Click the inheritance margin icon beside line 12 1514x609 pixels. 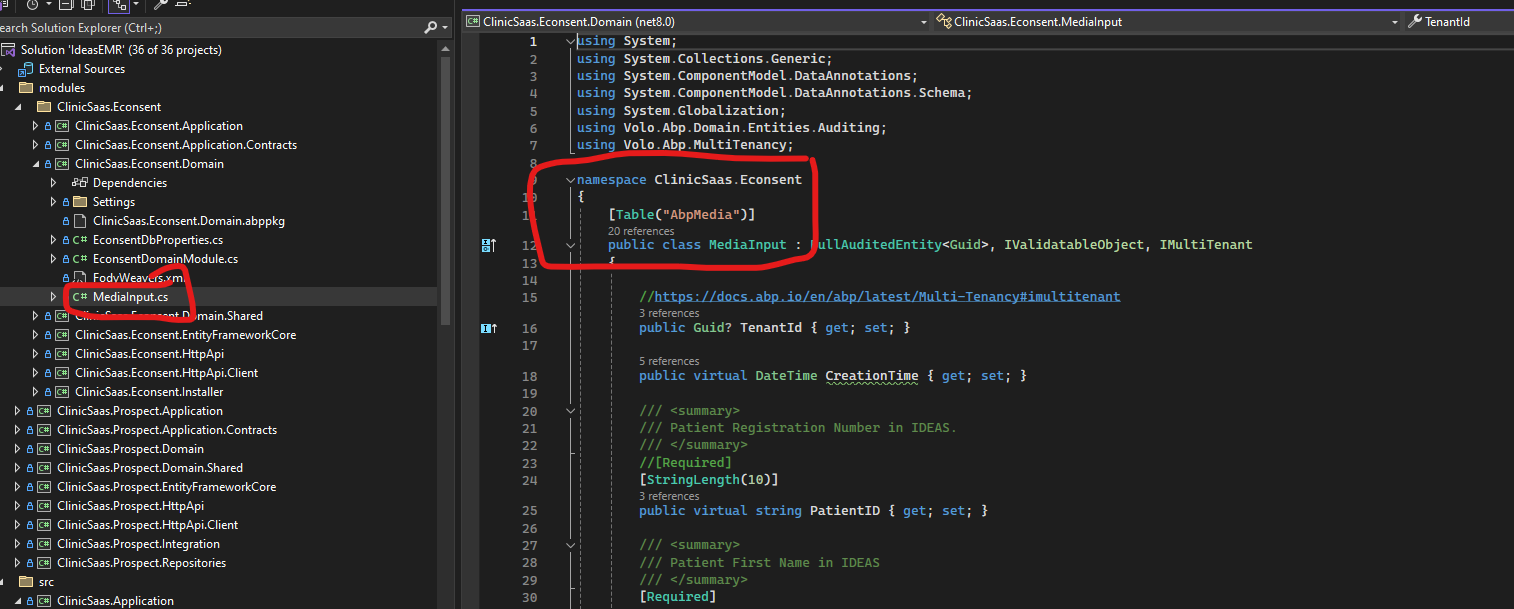point(489,245)
